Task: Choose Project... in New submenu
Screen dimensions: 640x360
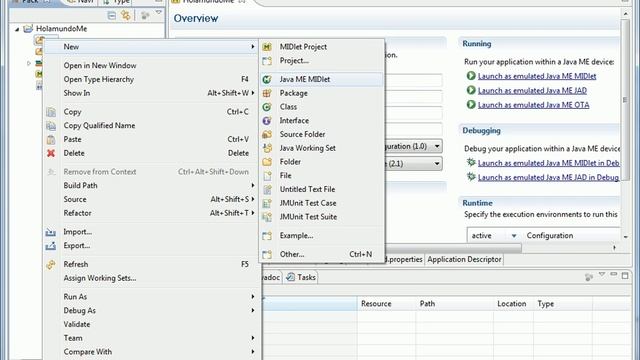Action: [x=294, y=61]
